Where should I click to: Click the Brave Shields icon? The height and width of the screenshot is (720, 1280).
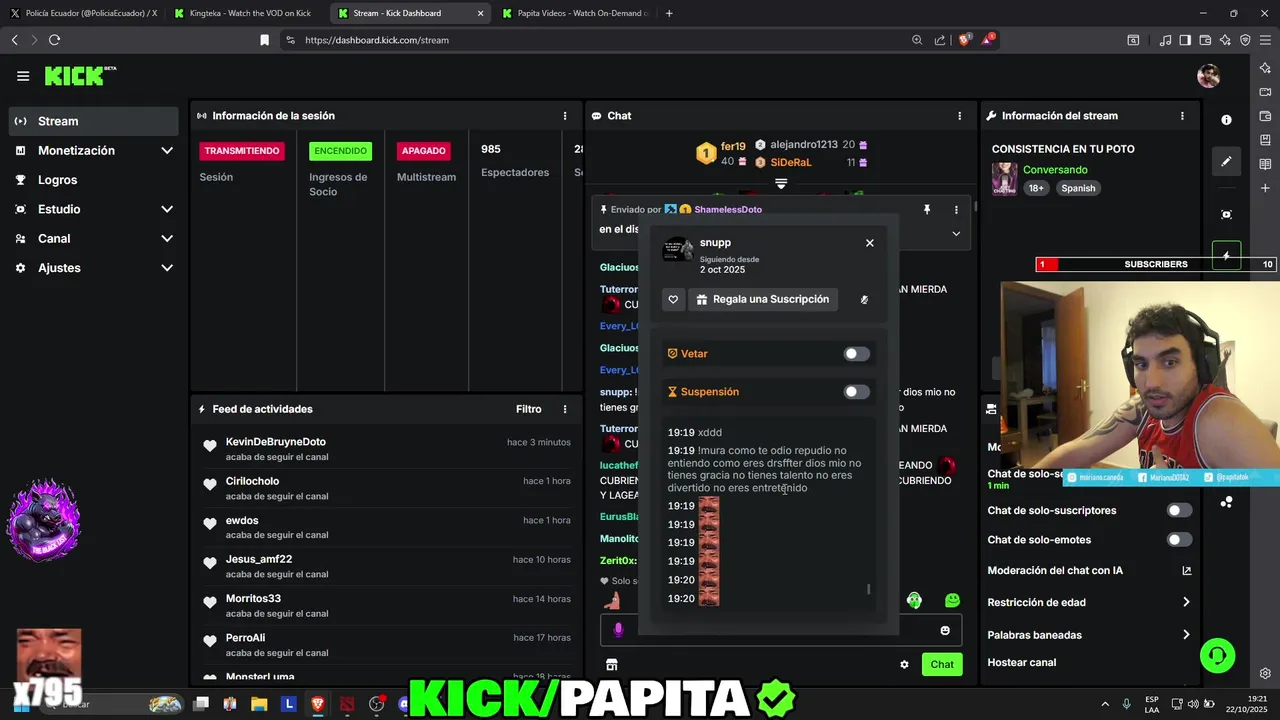click(964, 40)
